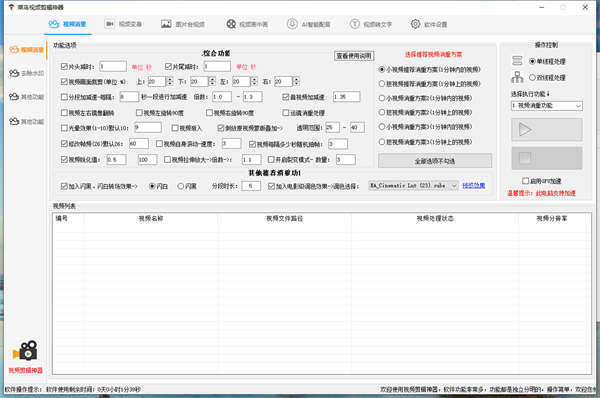This screenshot has width=600, height=398.
Task: Click the camera logo at bottom left
Action: click(25, 351)
